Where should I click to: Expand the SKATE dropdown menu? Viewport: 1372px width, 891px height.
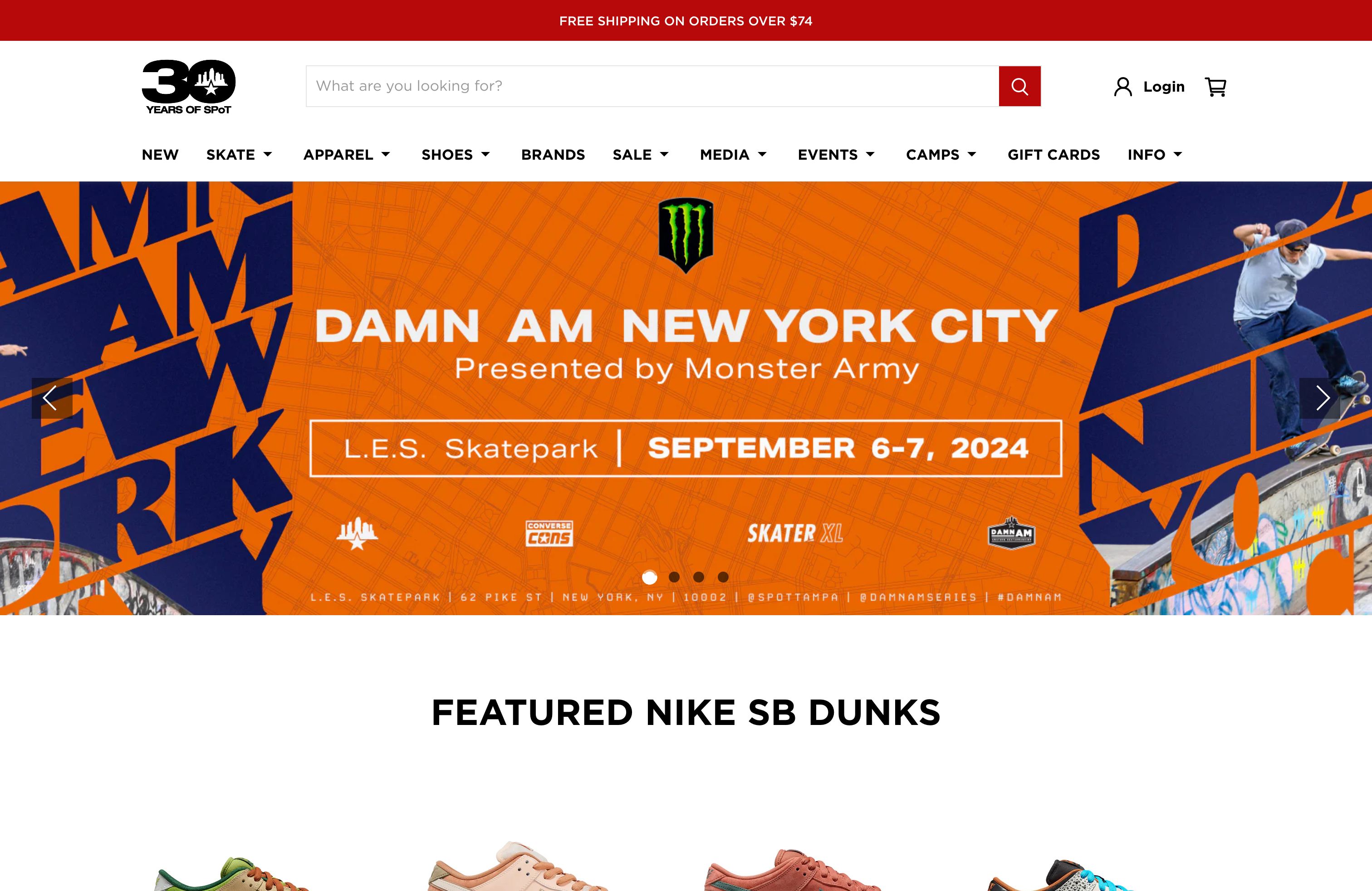point(239,154)
